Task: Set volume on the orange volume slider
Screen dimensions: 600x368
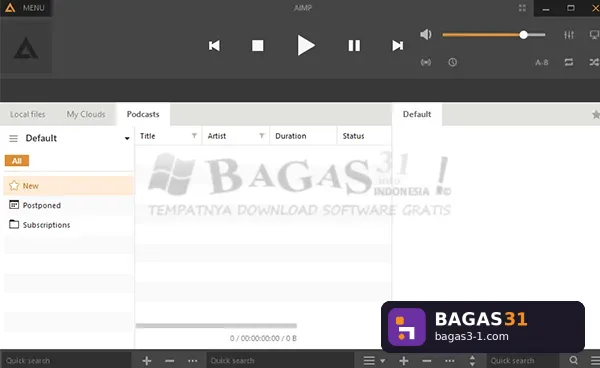Action: pos(494,35)
